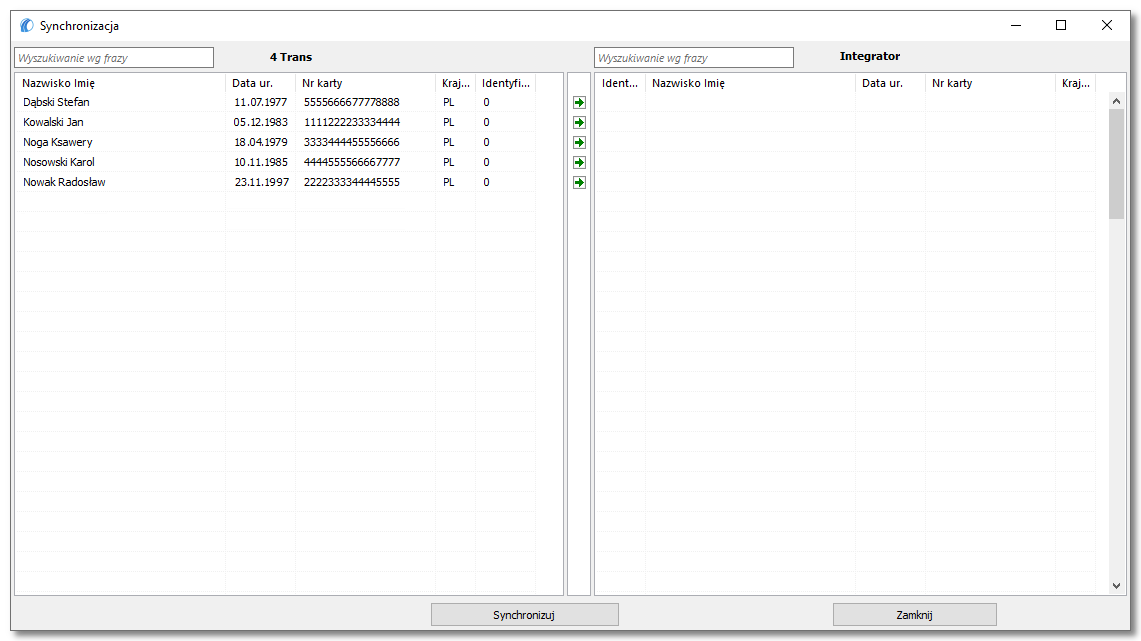Minimize the Synchronizacja window
1141x641 pixels.
point(1016,25)
